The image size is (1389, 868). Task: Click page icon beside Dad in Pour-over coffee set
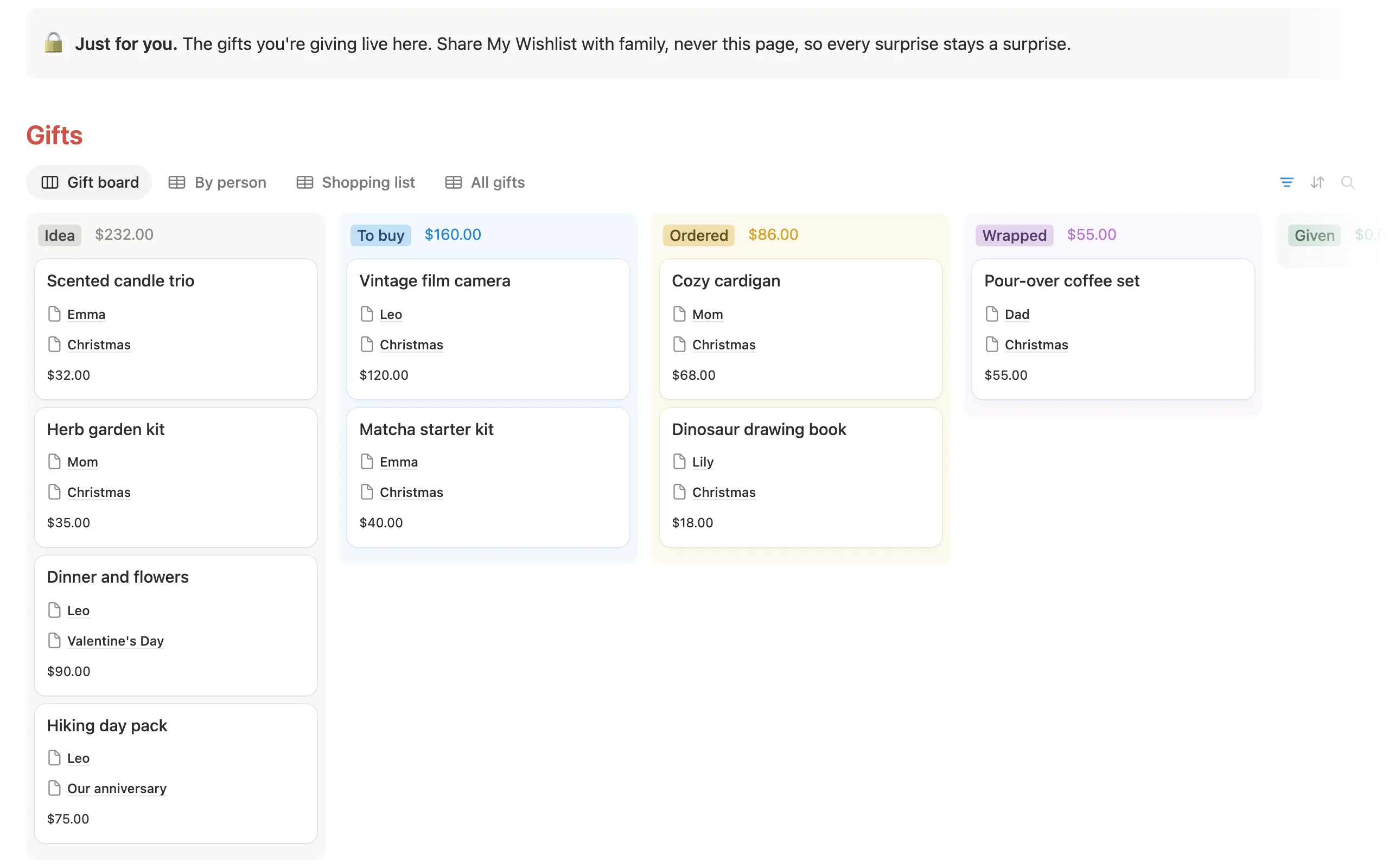(992, 314)
